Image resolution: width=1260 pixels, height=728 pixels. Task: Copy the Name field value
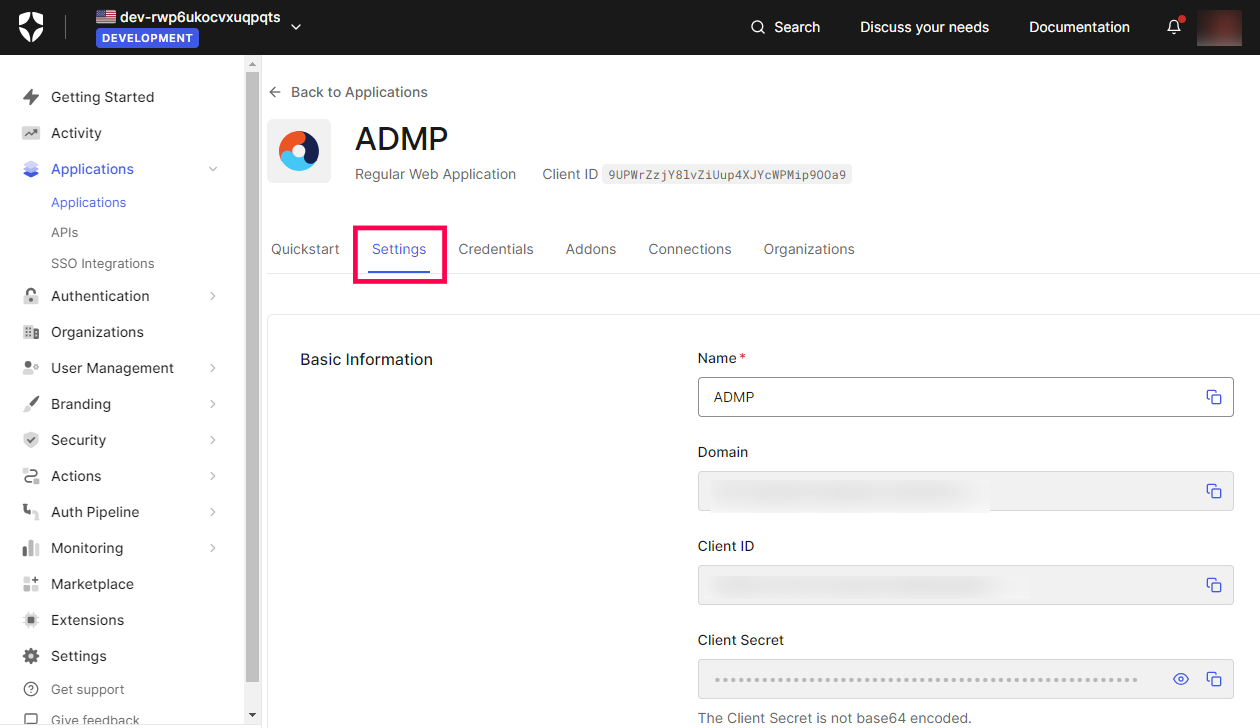[x=1213, y=397]
